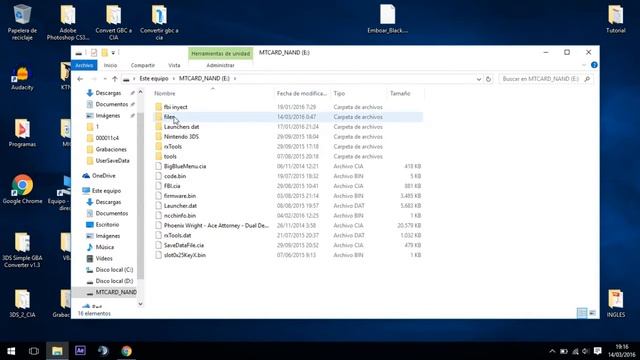
Task: Open the Tutorial folder on desktop
Action: pyautogui.click(x=616, y=19)
